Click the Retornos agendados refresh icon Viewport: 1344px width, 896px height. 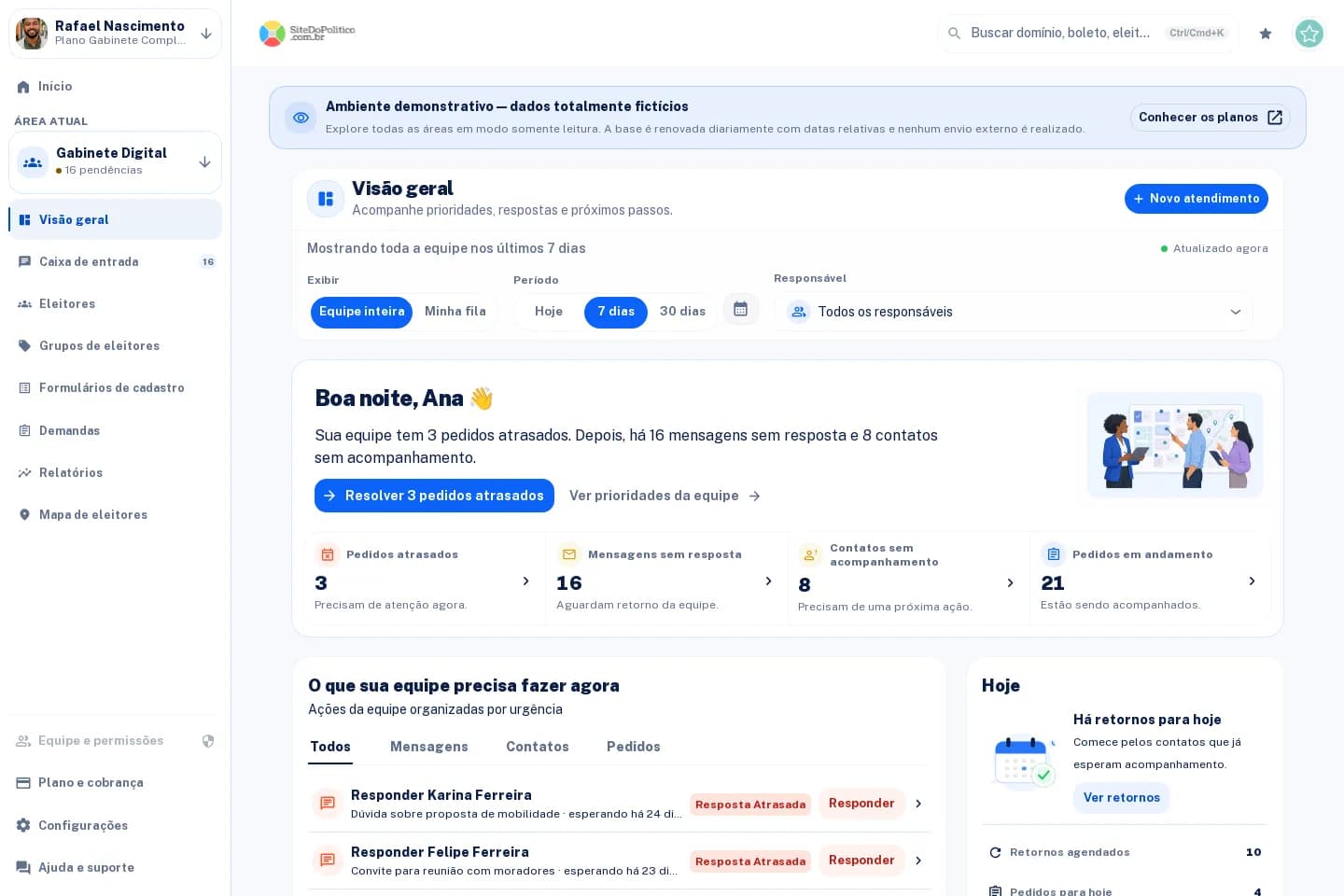pos(995,853)
